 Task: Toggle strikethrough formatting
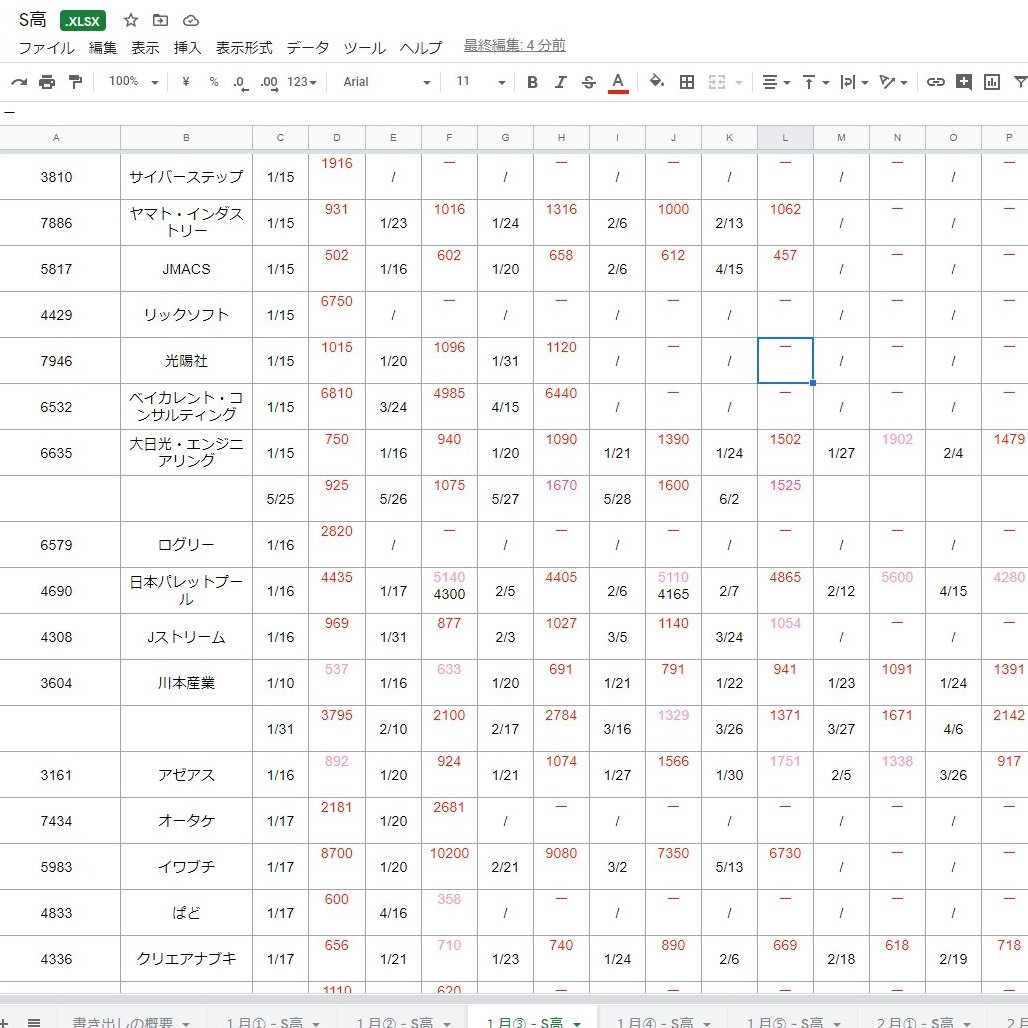[589, 82]
